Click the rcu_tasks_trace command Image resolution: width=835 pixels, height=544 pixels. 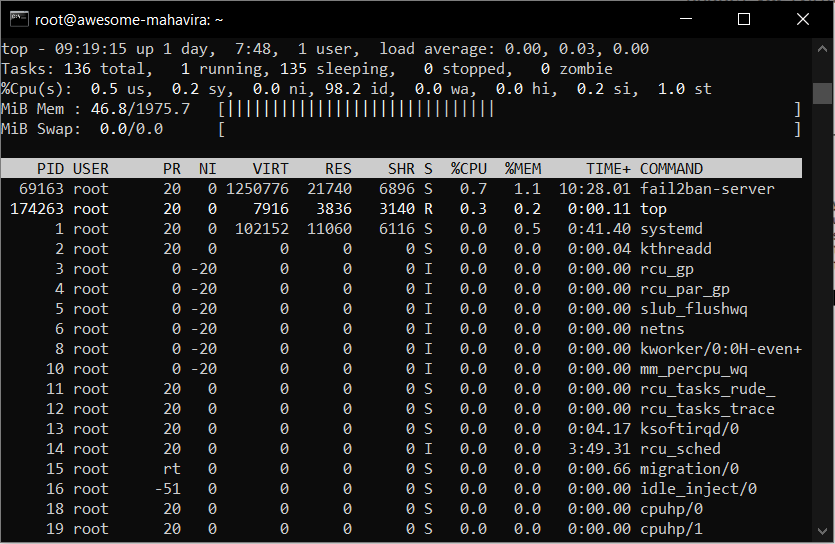[707, 409]
